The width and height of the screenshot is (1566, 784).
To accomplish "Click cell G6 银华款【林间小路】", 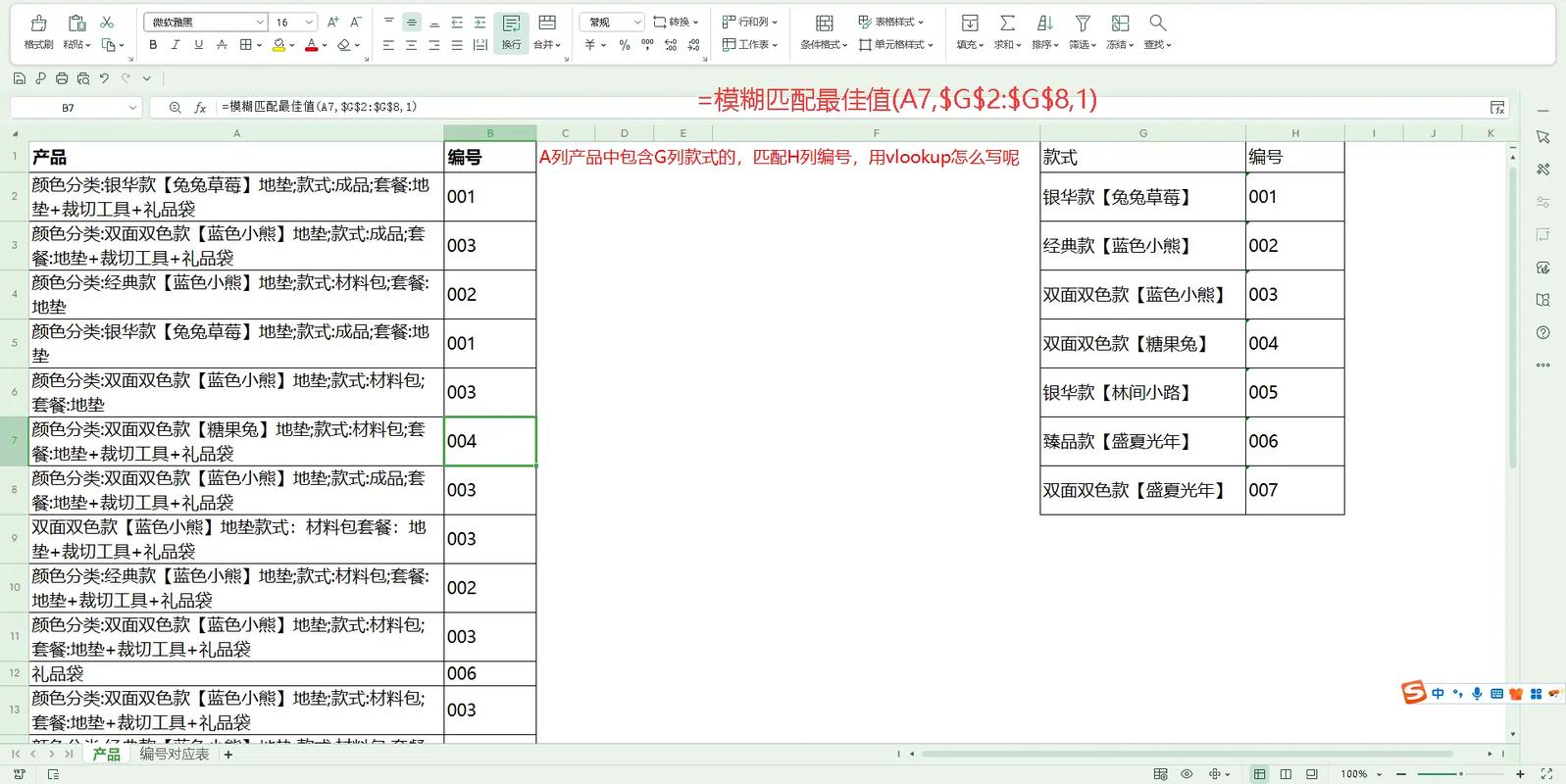I will coord(1142,393).
